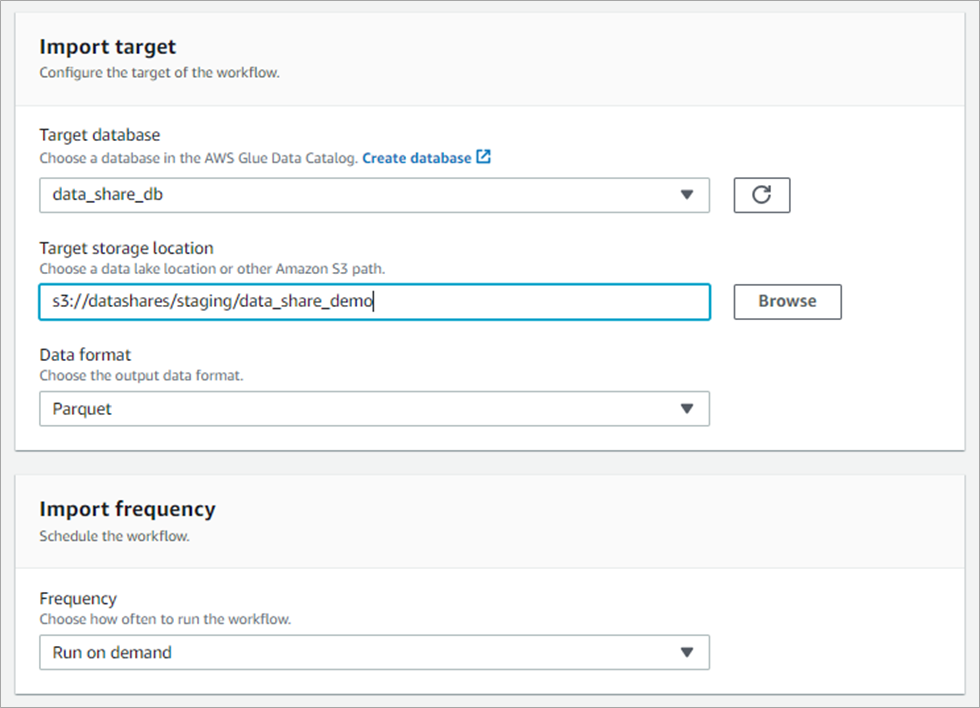Click the Frequency dropdown arrow
This screenshot has width=980, height=708.
point(686,652)
